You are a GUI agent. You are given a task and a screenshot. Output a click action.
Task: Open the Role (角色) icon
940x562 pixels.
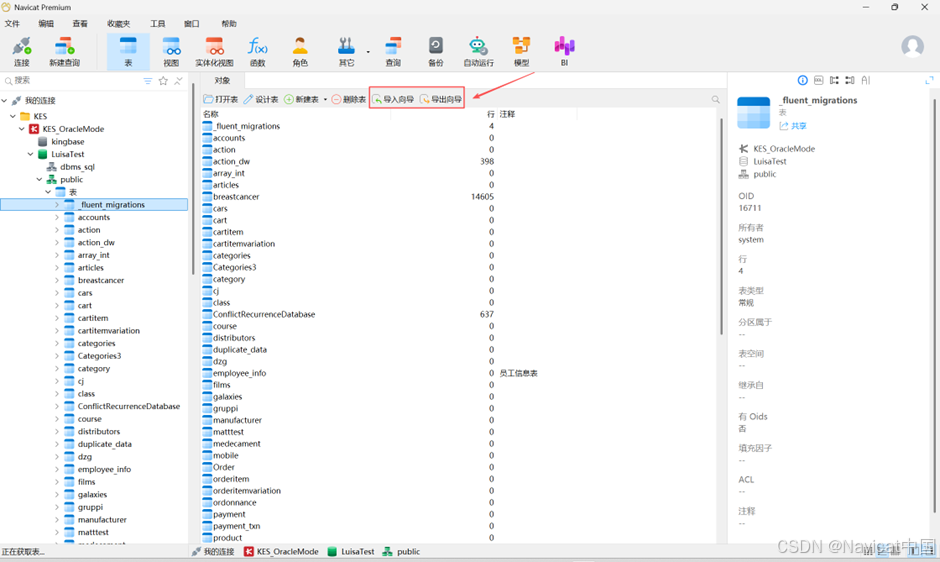point(300,52)
